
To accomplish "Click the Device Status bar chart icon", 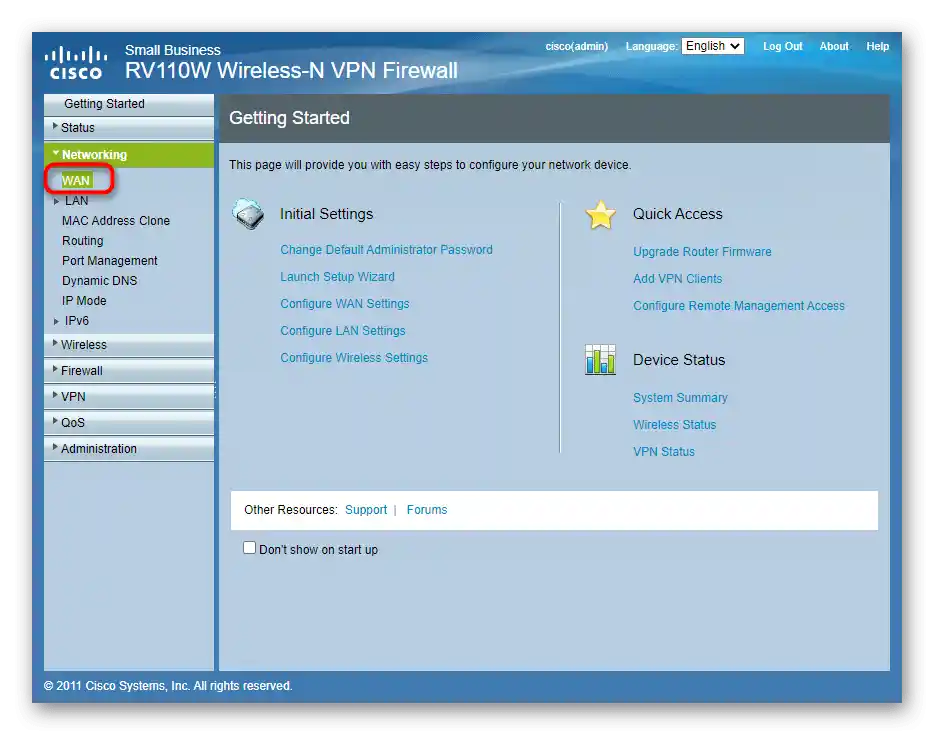I will 600,360.
